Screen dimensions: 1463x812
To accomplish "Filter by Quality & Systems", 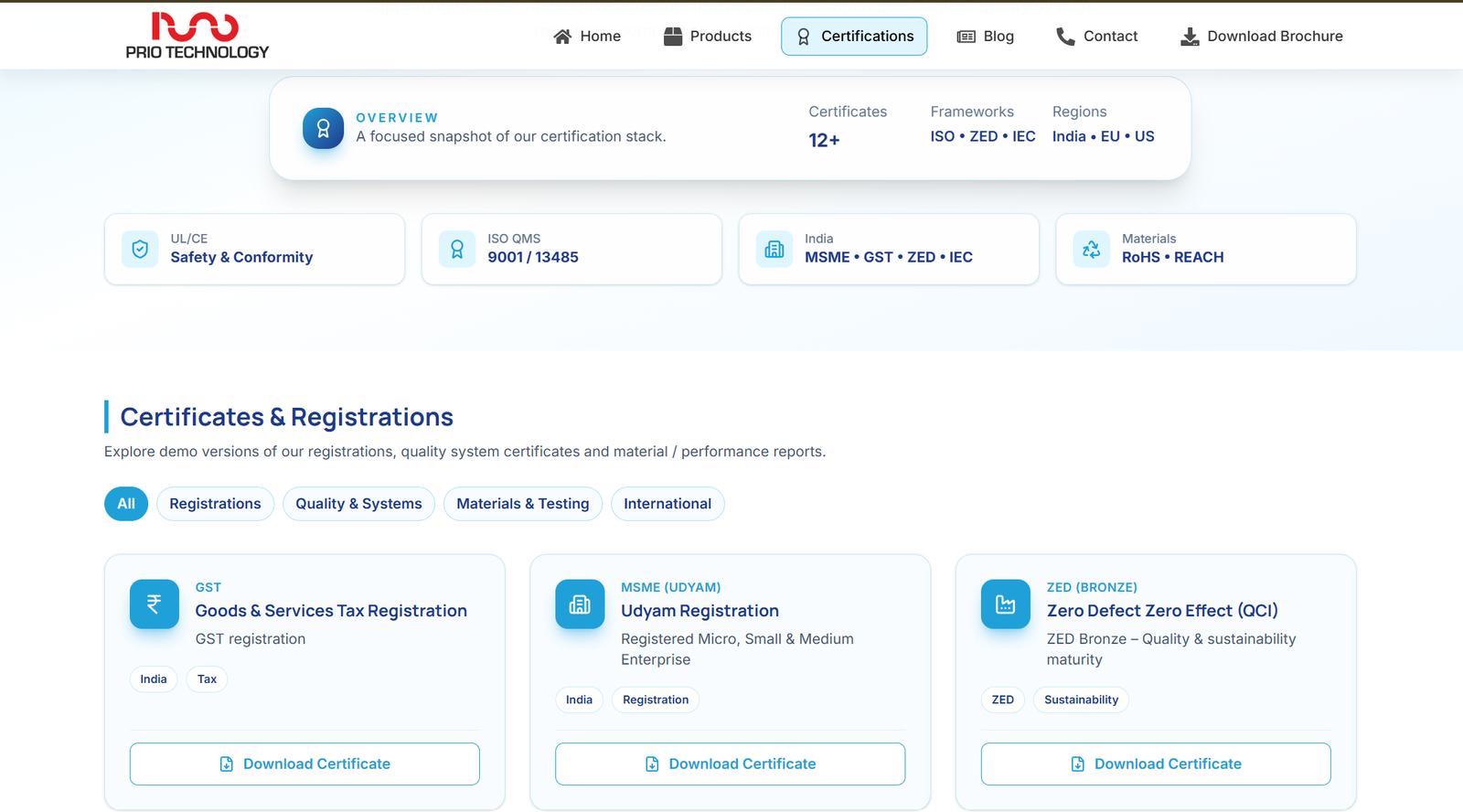I will (x=358, y=504).
